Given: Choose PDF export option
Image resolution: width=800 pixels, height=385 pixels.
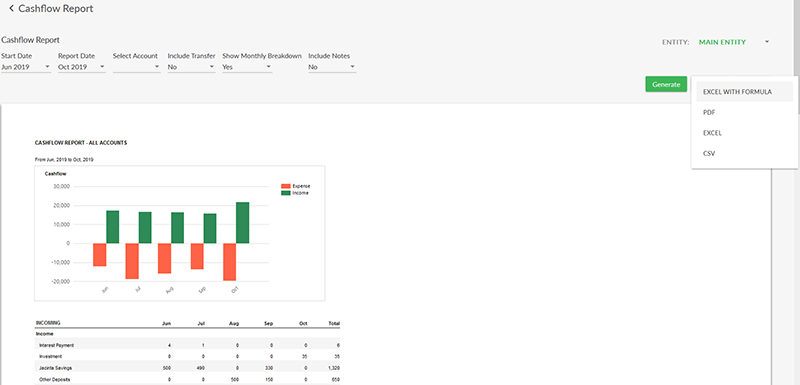Looking at the screenshot, I should [x=744, y=113].
